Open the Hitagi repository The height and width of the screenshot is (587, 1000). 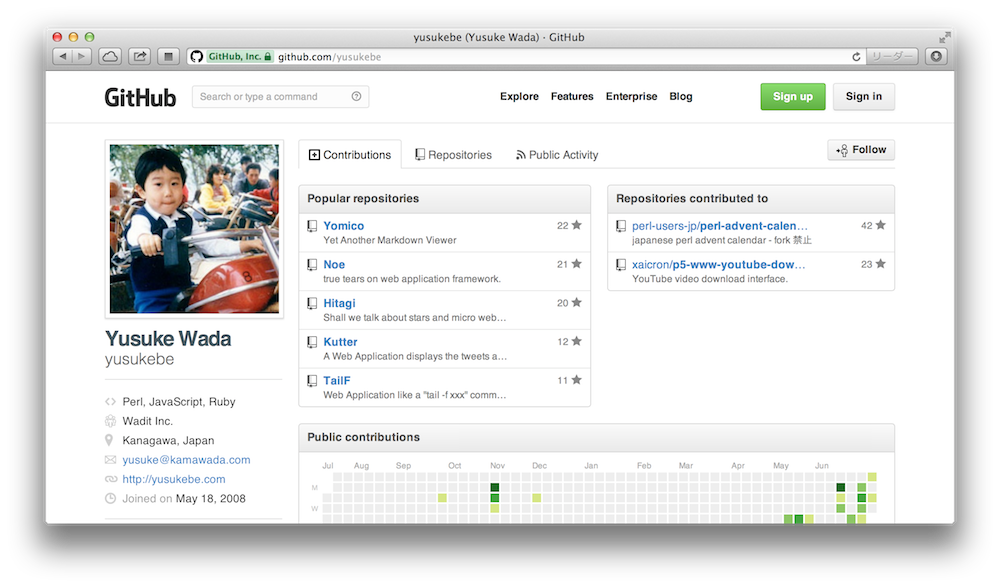(339, 303)
